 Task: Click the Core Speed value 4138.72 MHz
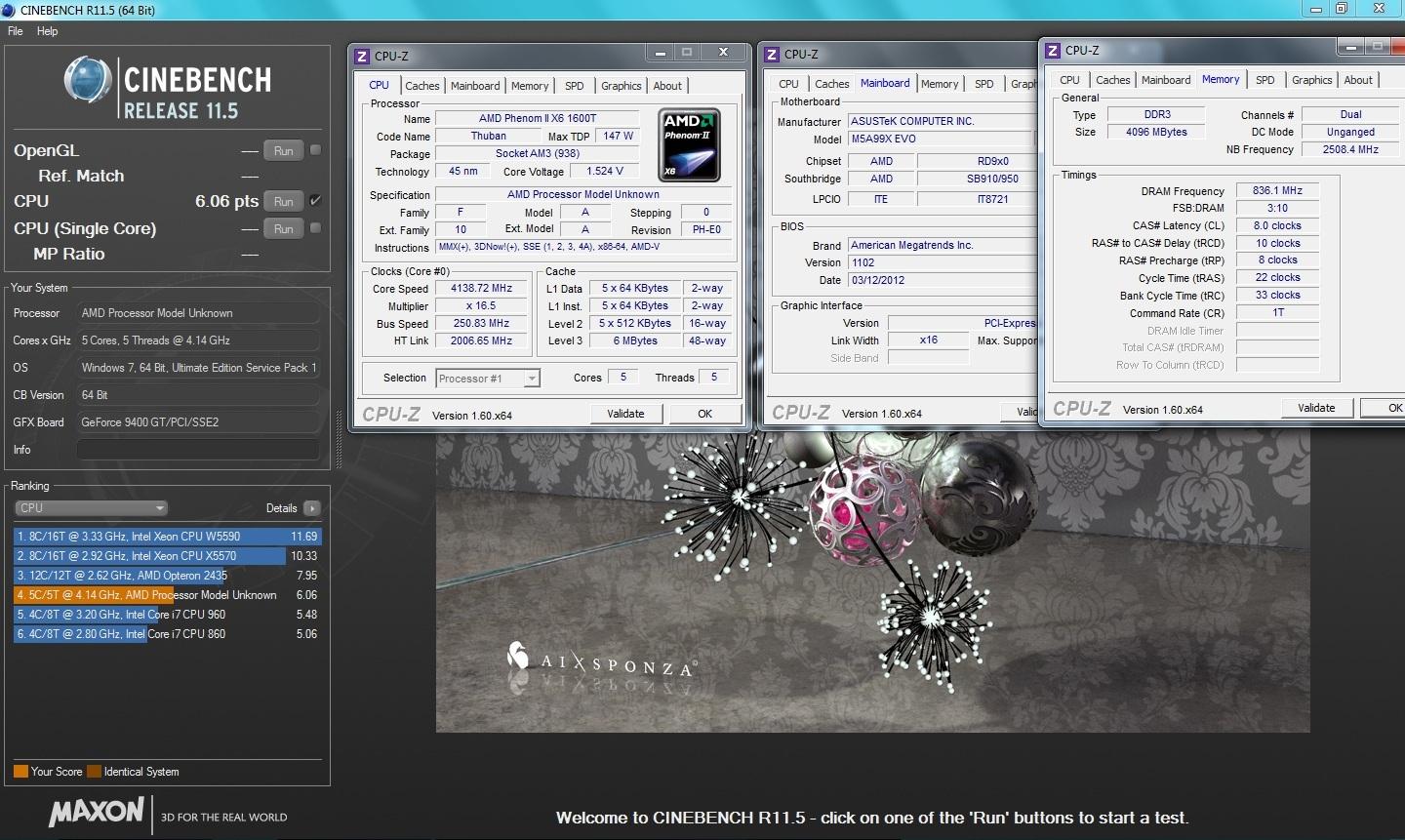point(481,289)
